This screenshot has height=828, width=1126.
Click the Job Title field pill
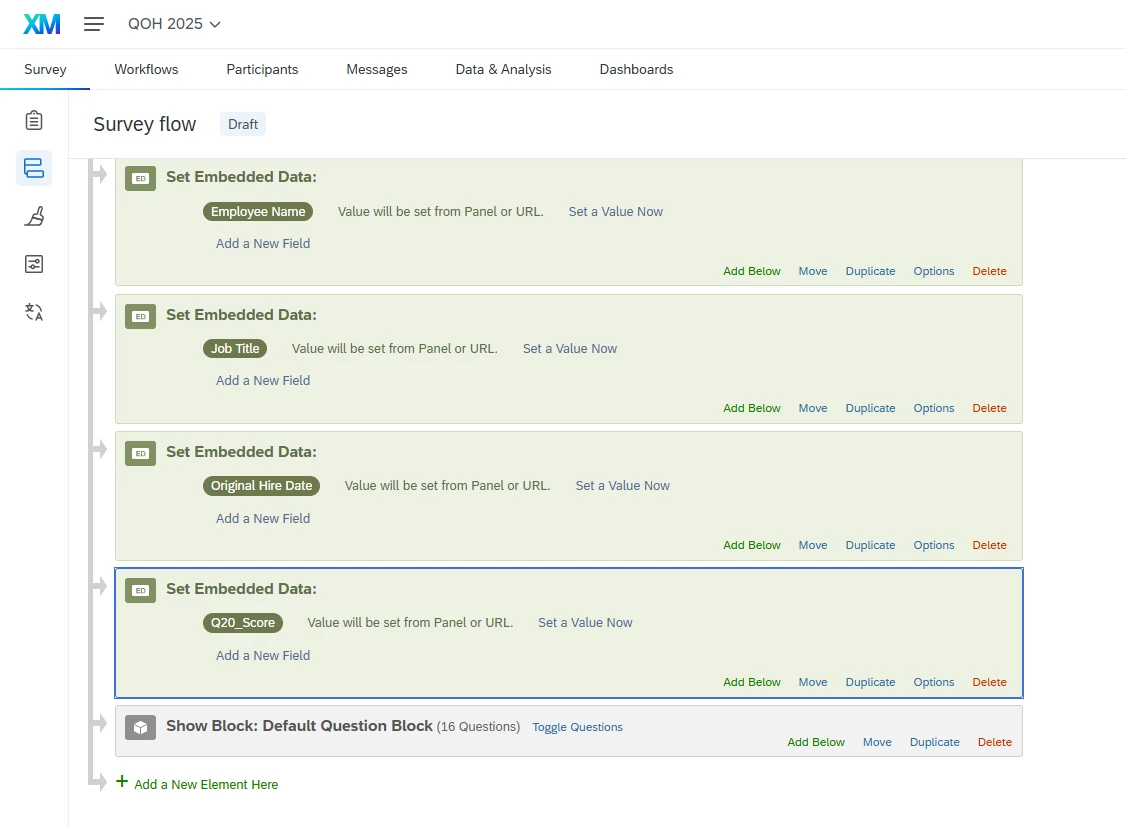(x=235, y=348)
